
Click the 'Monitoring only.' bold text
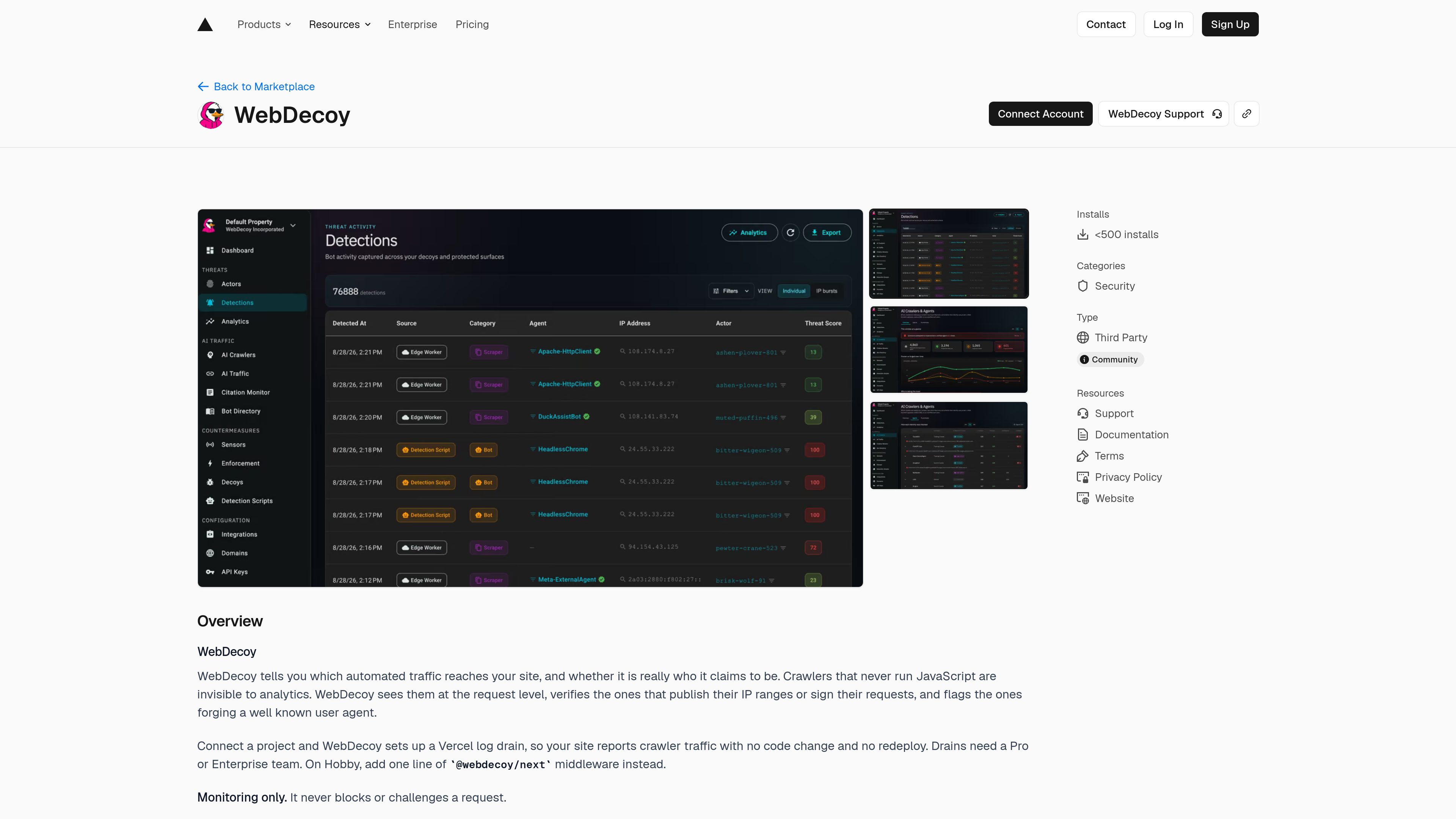[x=242, y=797]
